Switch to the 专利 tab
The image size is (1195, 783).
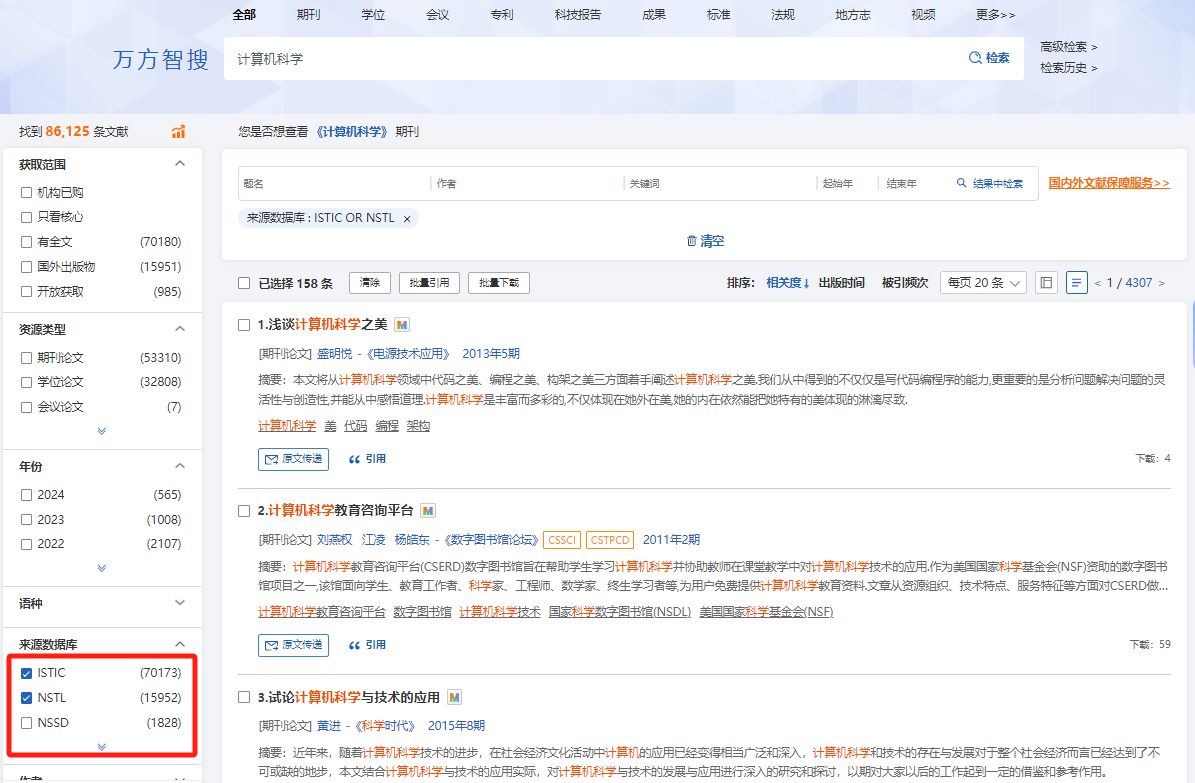tap(502, 14)
